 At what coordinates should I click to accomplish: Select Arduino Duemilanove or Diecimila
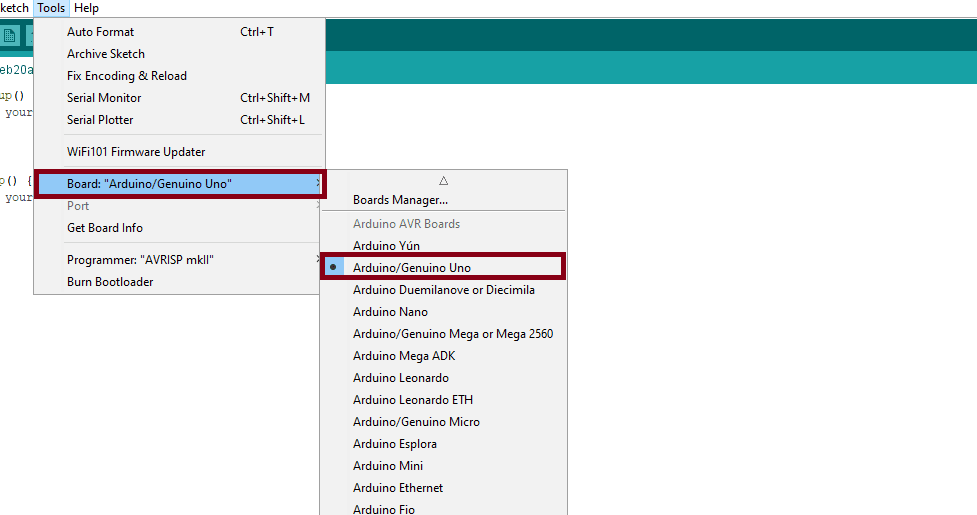443,290
